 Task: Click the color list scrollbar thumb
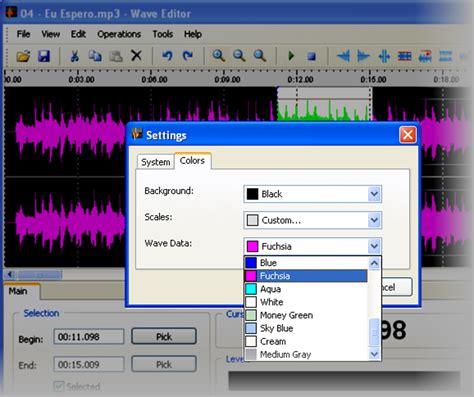[x=374, y=332]
